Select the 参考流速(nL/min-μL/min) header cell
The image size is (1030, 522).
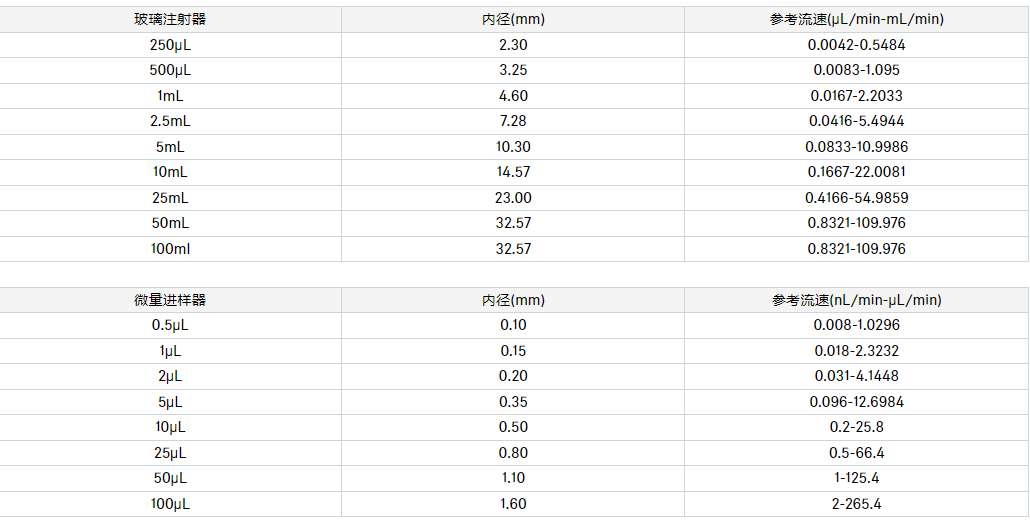click(x=856, y=300)
